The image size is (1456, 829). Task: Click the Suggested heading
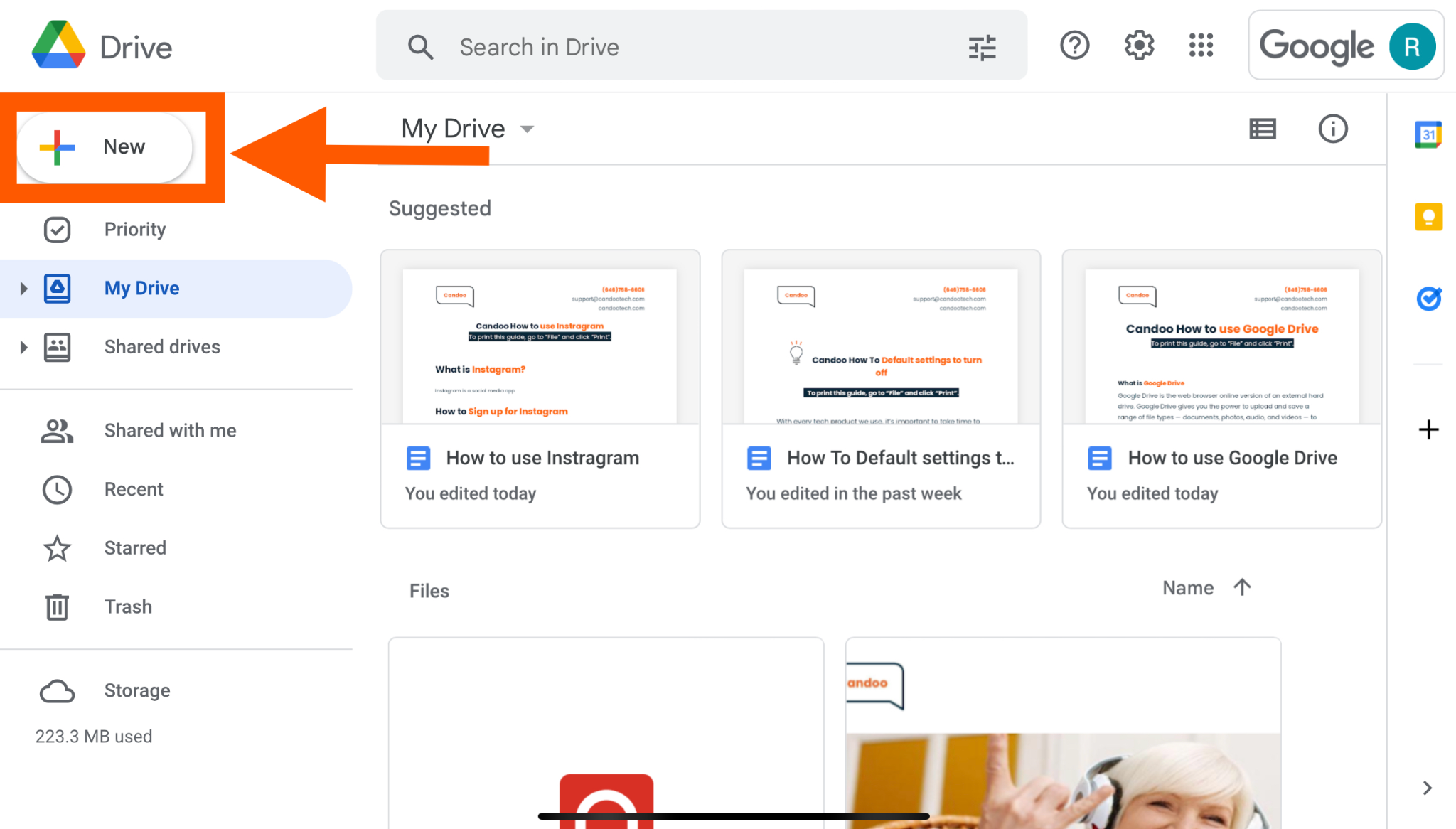click(440, 208)
